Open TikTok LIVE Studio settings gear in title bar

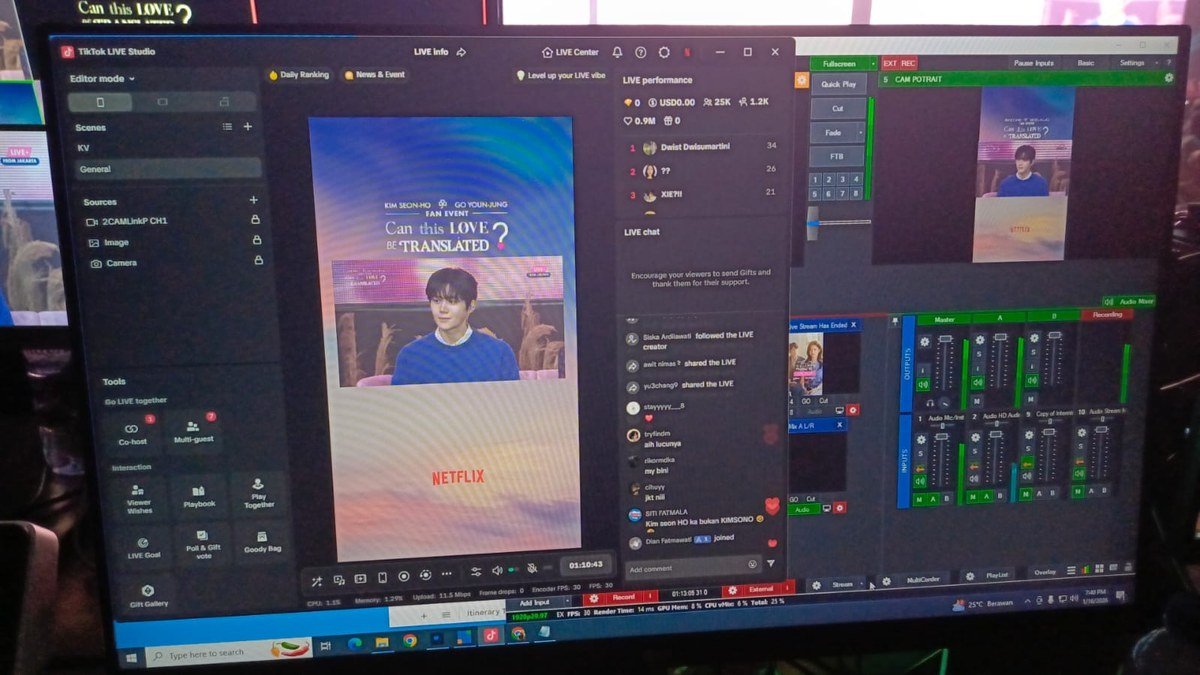pos(664,52)
